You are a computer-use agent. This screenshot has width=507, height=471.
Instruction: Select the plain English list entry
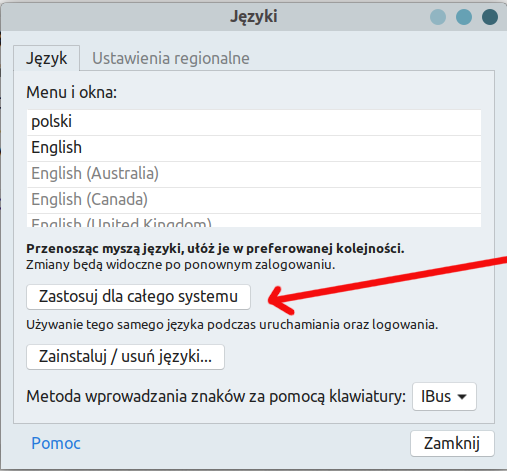pos(254,148)
